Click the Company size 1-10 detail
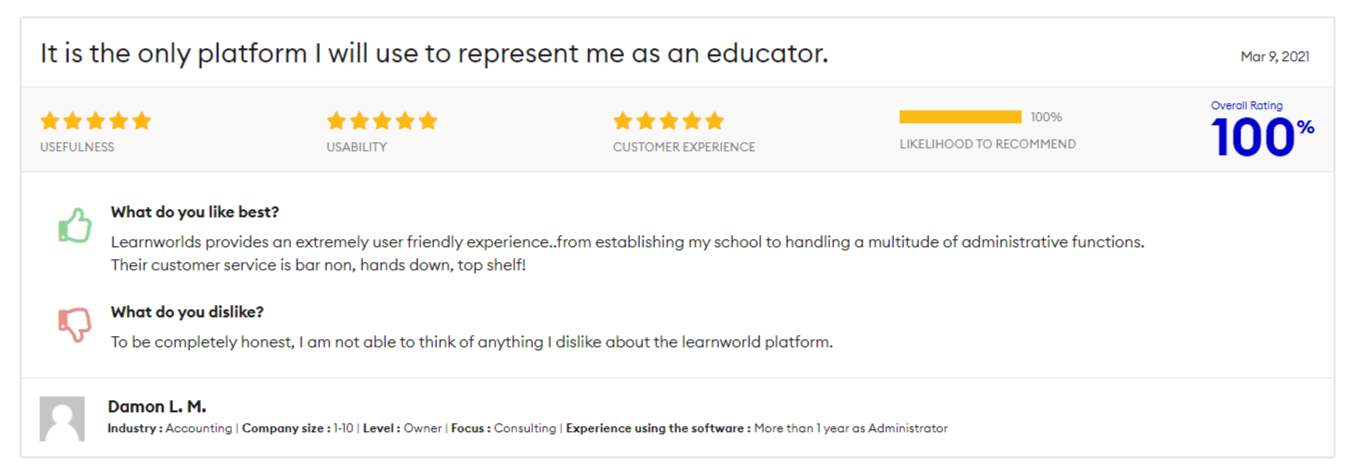Screen dimensions: 1349x474 (298, 428)
